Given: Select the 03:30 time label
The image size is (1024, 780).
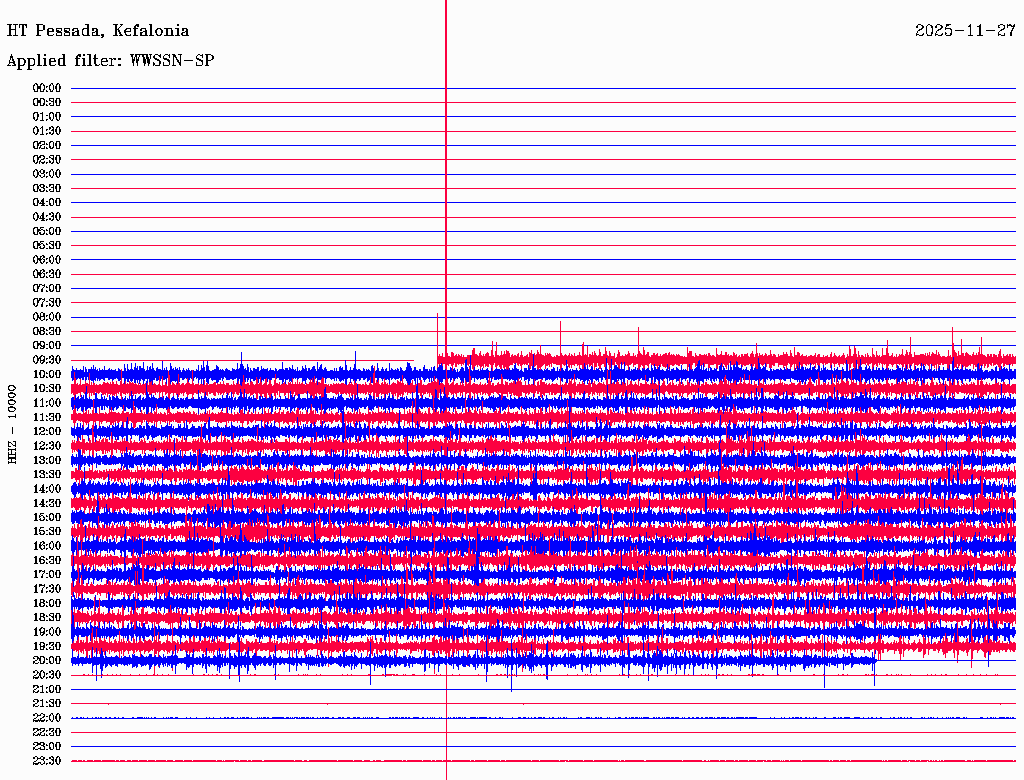Looking at the screenshot, I should (47, 189).
